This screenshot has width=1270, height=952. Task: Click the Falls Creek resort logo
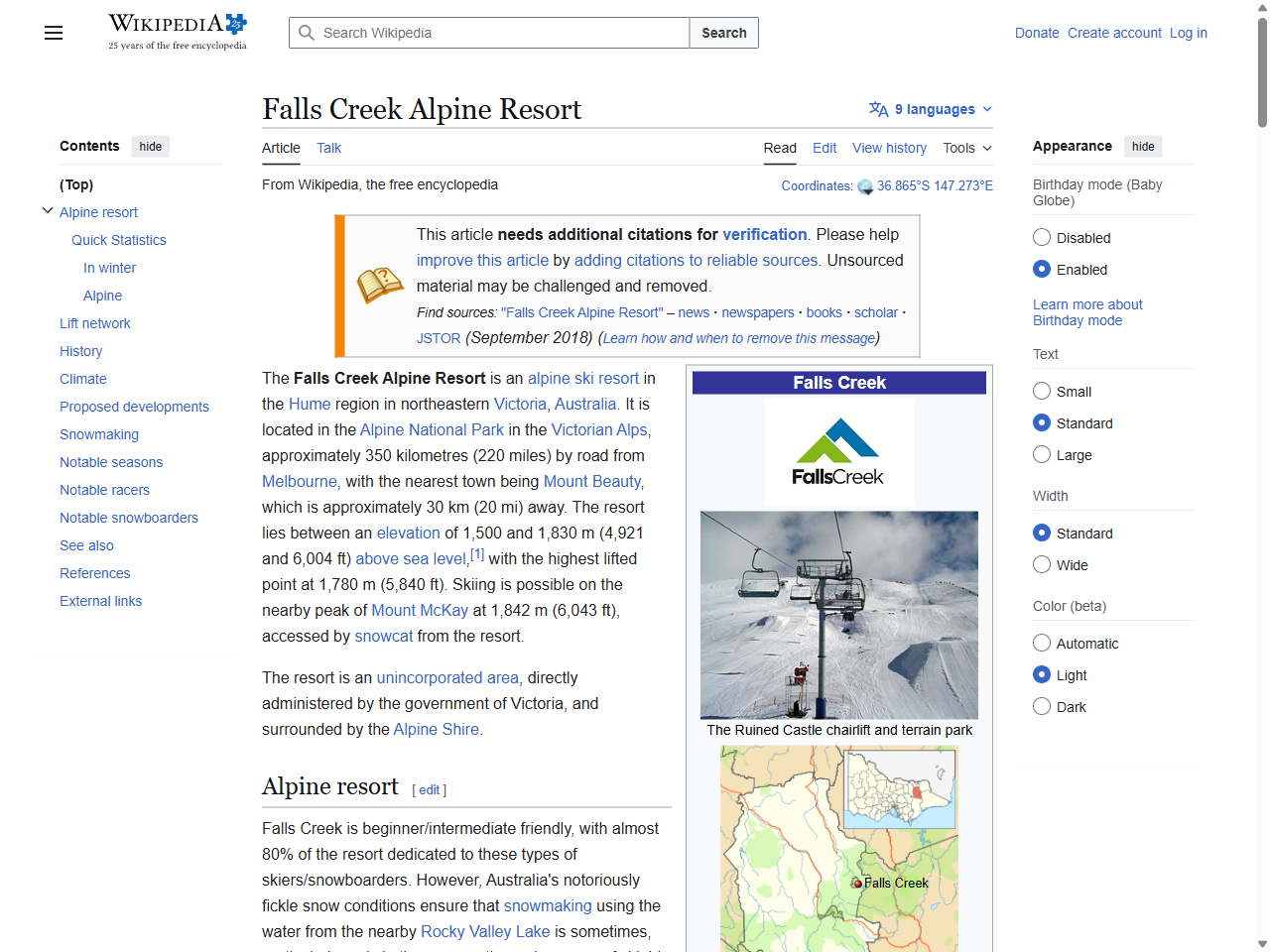[838, 451]
